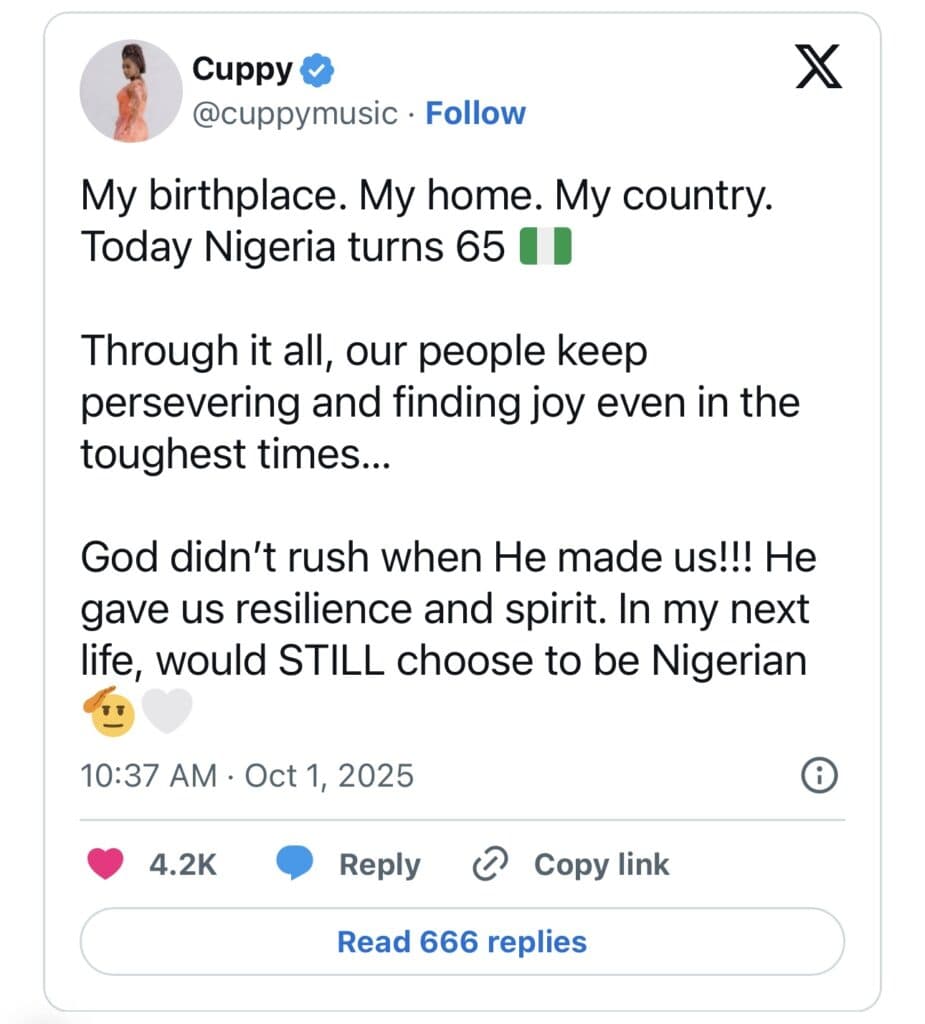Click the @cuppymusic handle
Image resolution: width=925 pixels, height=1024 pixels.
point(294,113)
